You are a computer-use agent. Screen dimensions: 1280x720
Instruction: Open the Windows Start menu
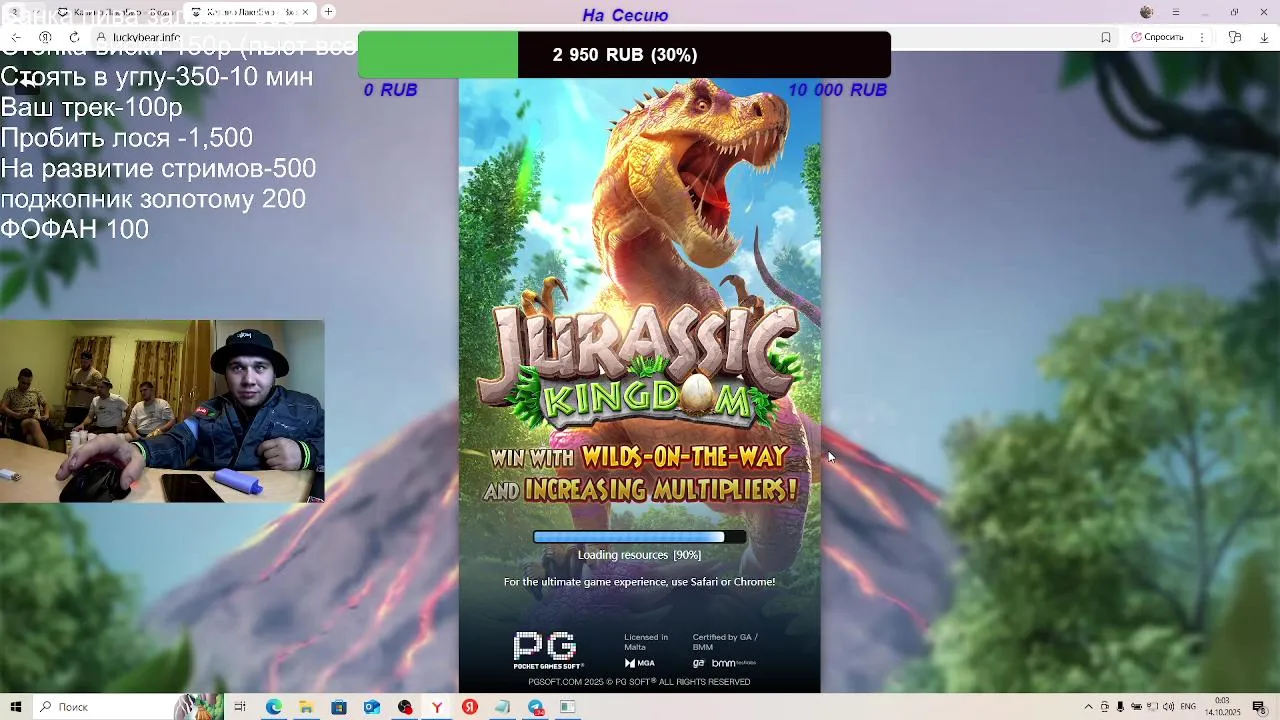point(16,707)
